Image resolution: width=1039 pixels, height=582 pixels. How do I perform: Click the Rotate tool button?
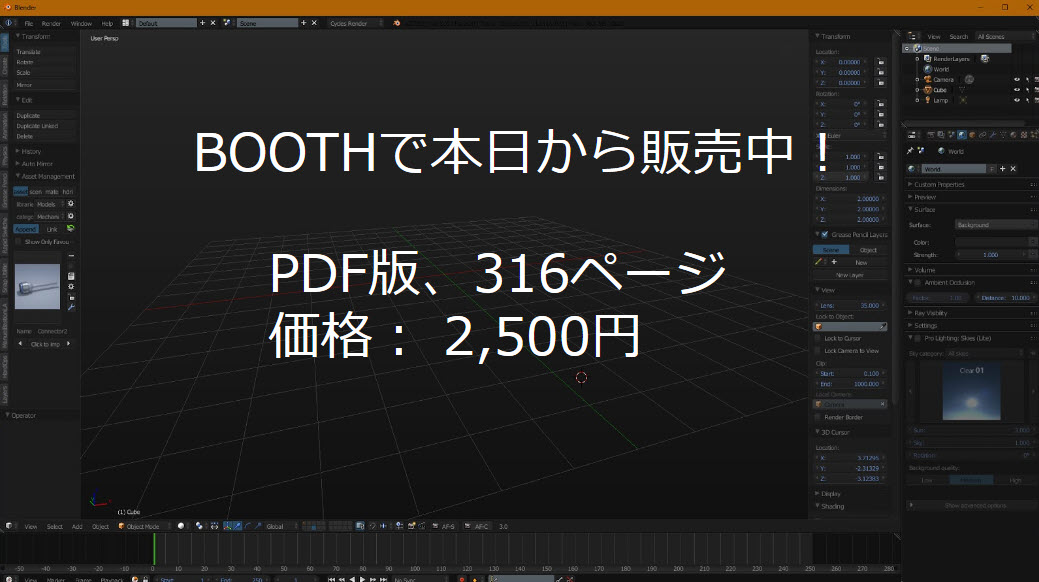(45, 62)
